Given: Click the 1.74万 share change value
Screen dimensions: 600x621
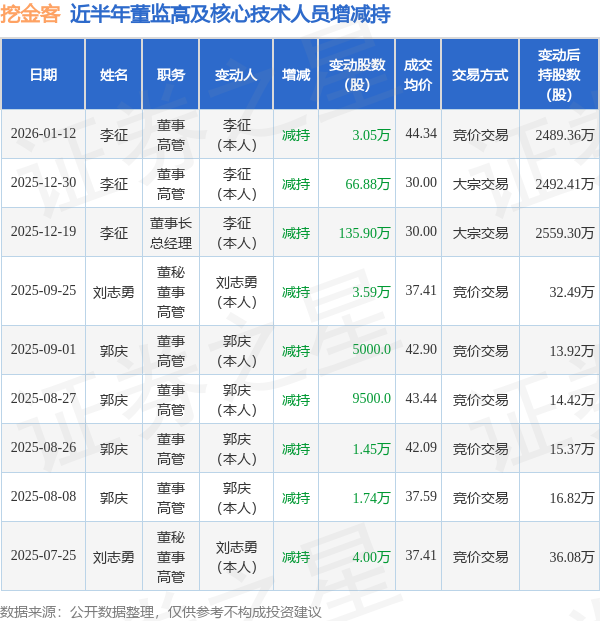Looking at the screenshot, I should (x=371, y=499).
